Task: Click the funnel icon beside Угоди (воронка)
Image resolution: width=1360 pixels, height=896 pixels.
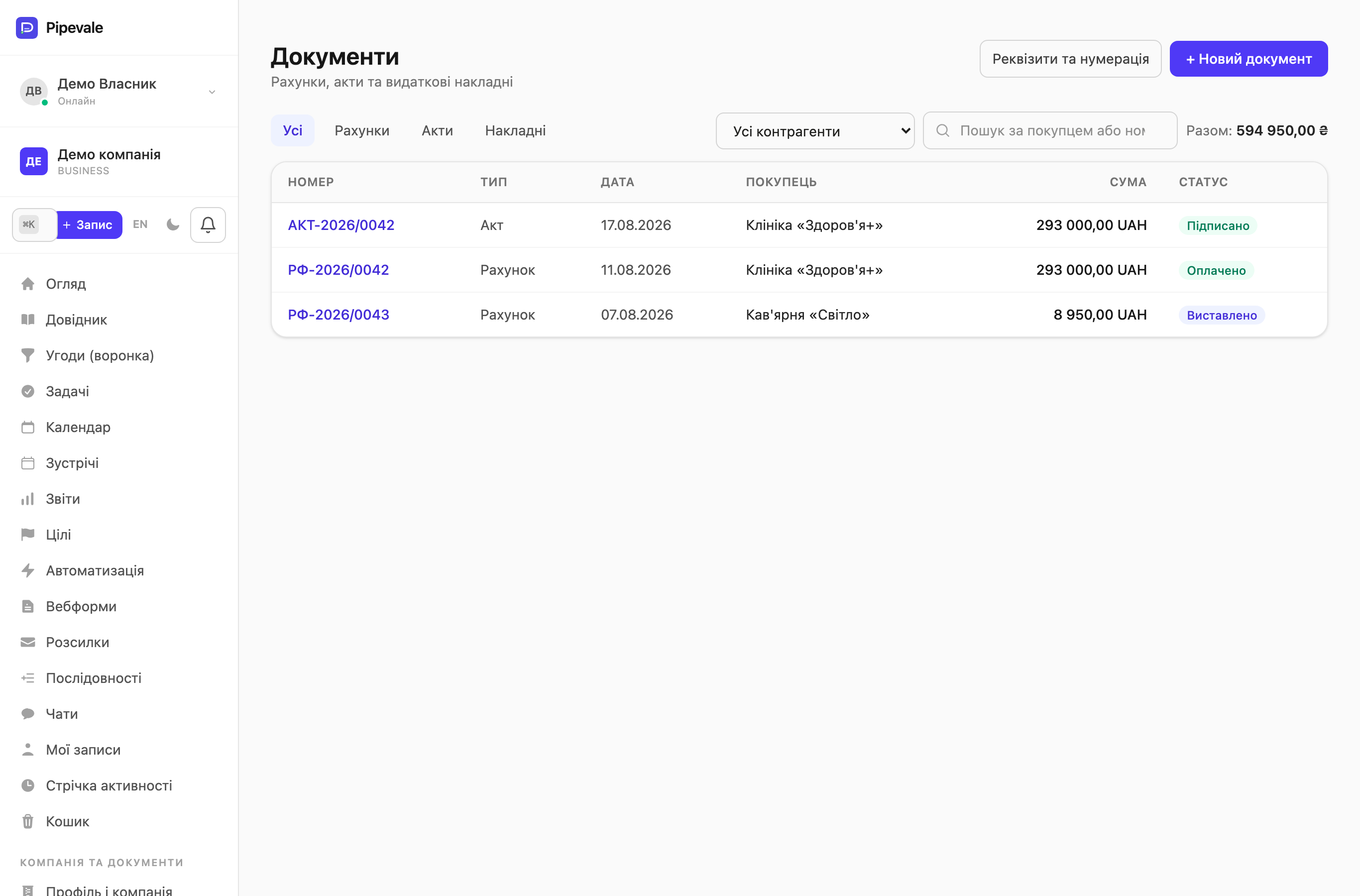Action: click(27, 355)
